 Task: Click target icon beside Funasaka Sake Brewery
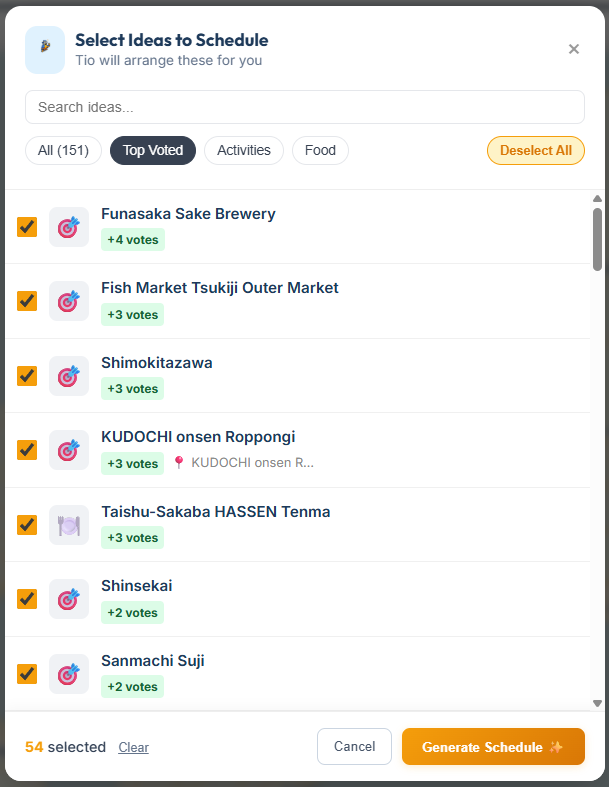[69, 227]
